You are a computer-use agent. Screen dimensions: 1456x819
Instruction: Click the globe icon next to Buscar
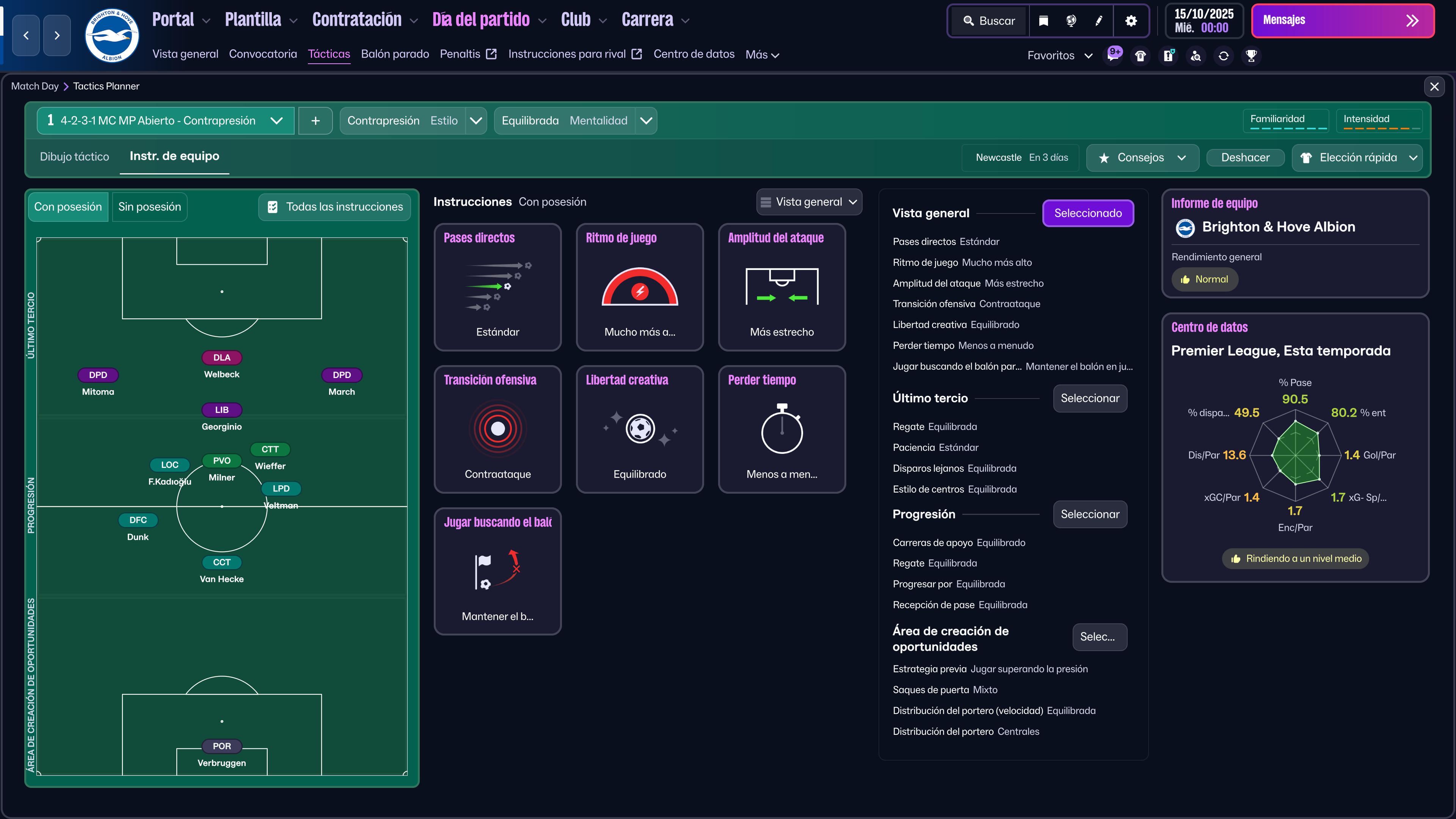[1070, 21]
